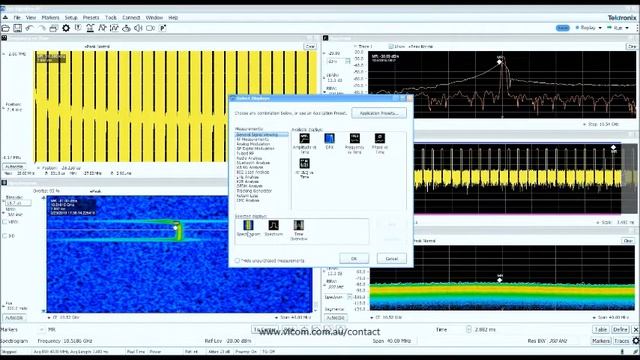Toggle the Show checkbox in Spectrum panel

[391, 47]
